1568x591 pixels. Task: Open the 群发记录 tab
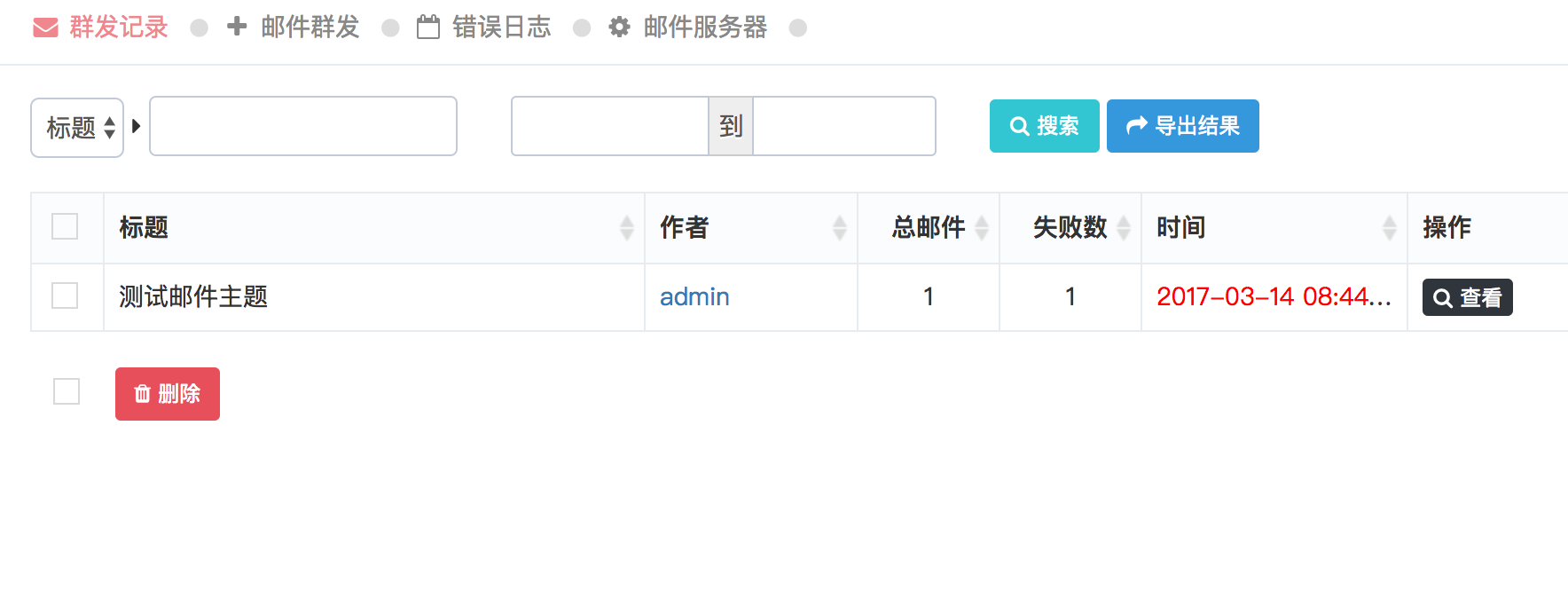(x=119, y=28)
